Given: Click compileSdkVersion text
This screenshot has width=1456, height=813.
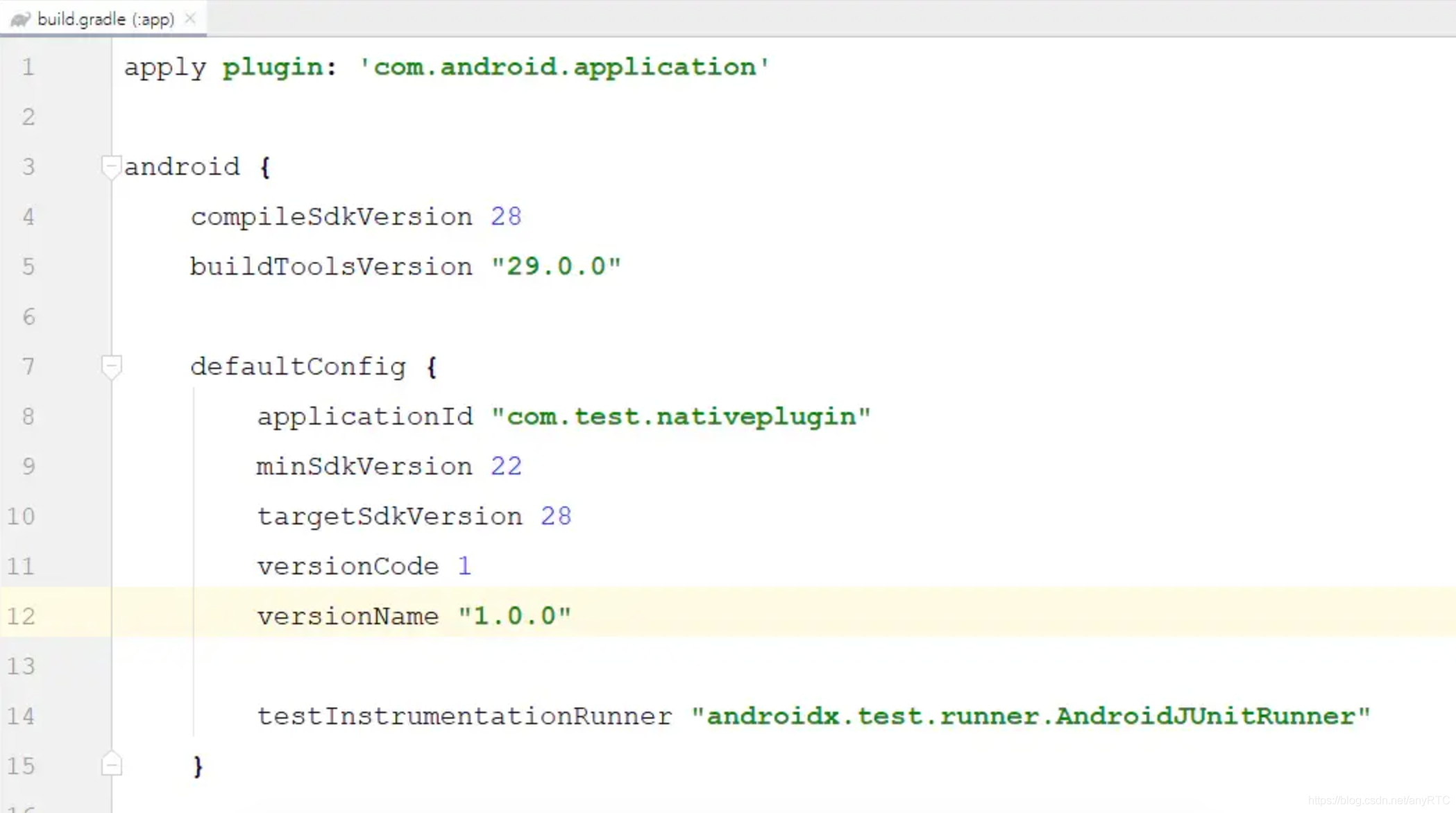Looking at the screenshot, I should 332,218.
